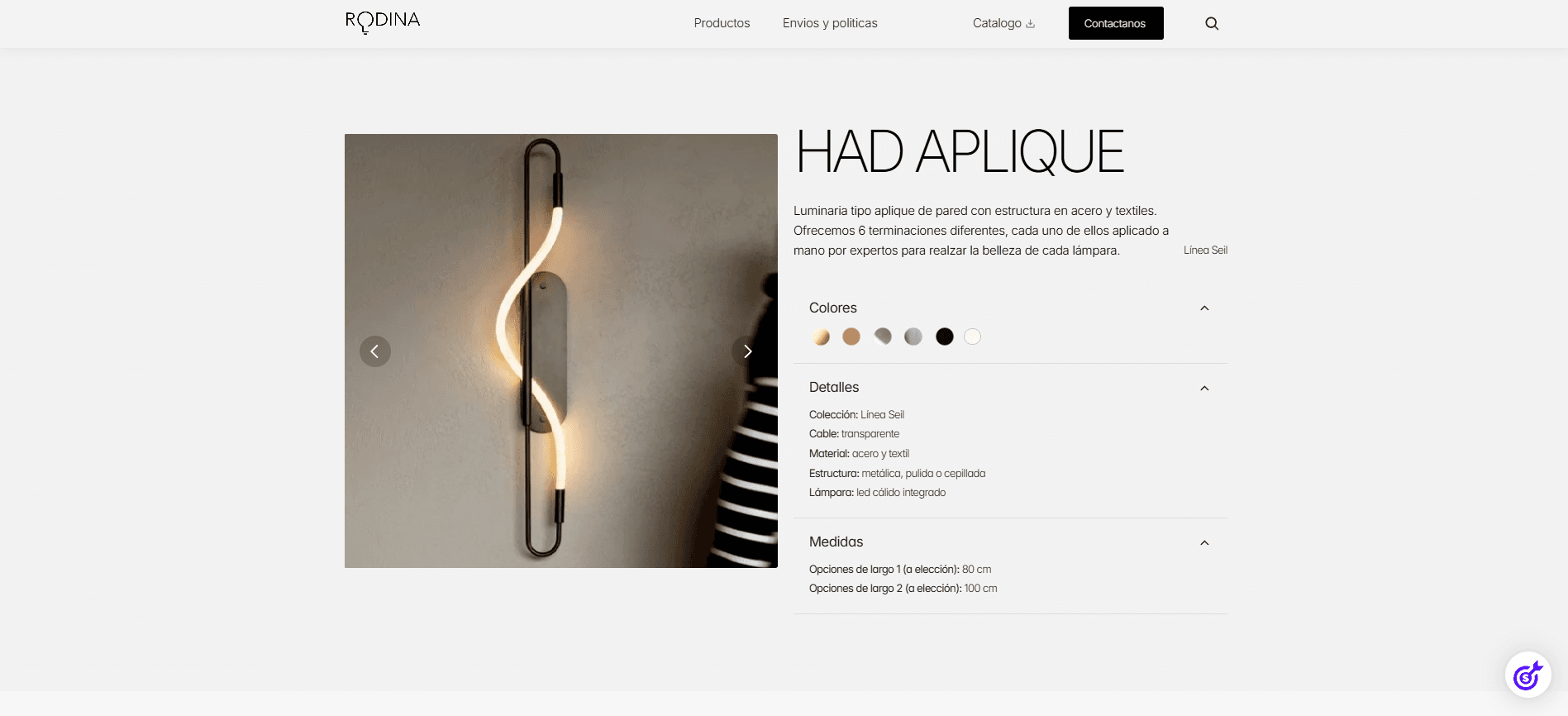The image size is (1568, 716).
Task: Choose the copper color swatch
Action: pos(851,337)
